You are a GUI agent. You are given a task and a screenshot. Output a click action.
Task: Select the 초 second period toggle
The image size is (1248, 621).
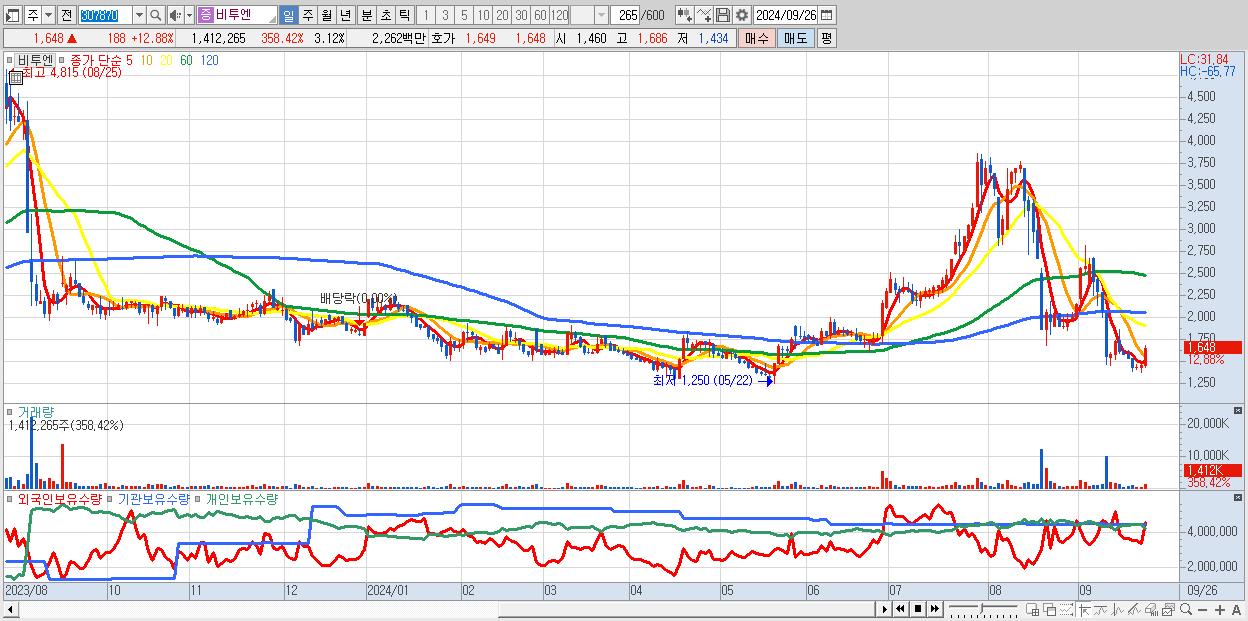tap(384, 15)
